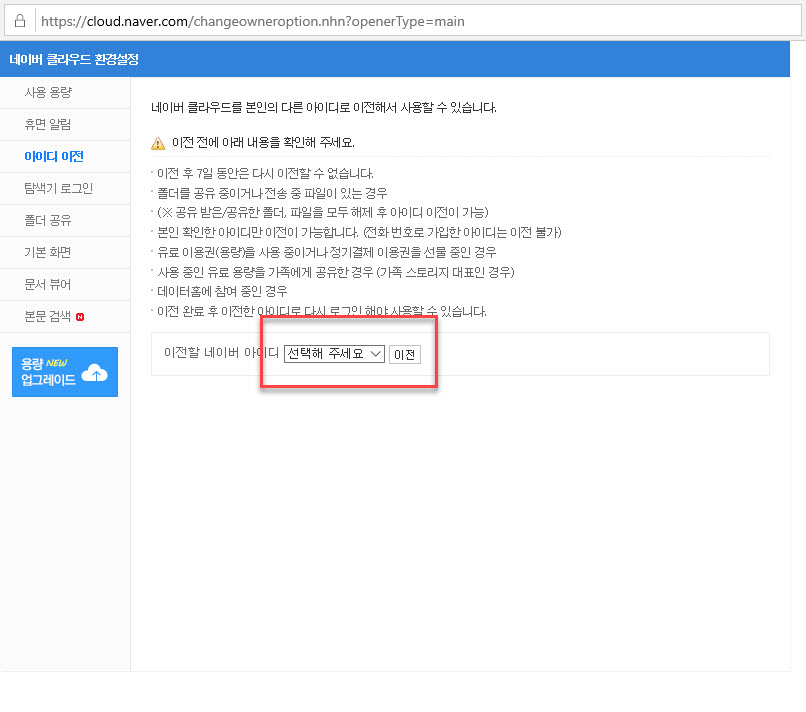The height and width of the screenshot is (712, 806).
Task: Open 사용 용량 settings menu
Action: point(48,93)
